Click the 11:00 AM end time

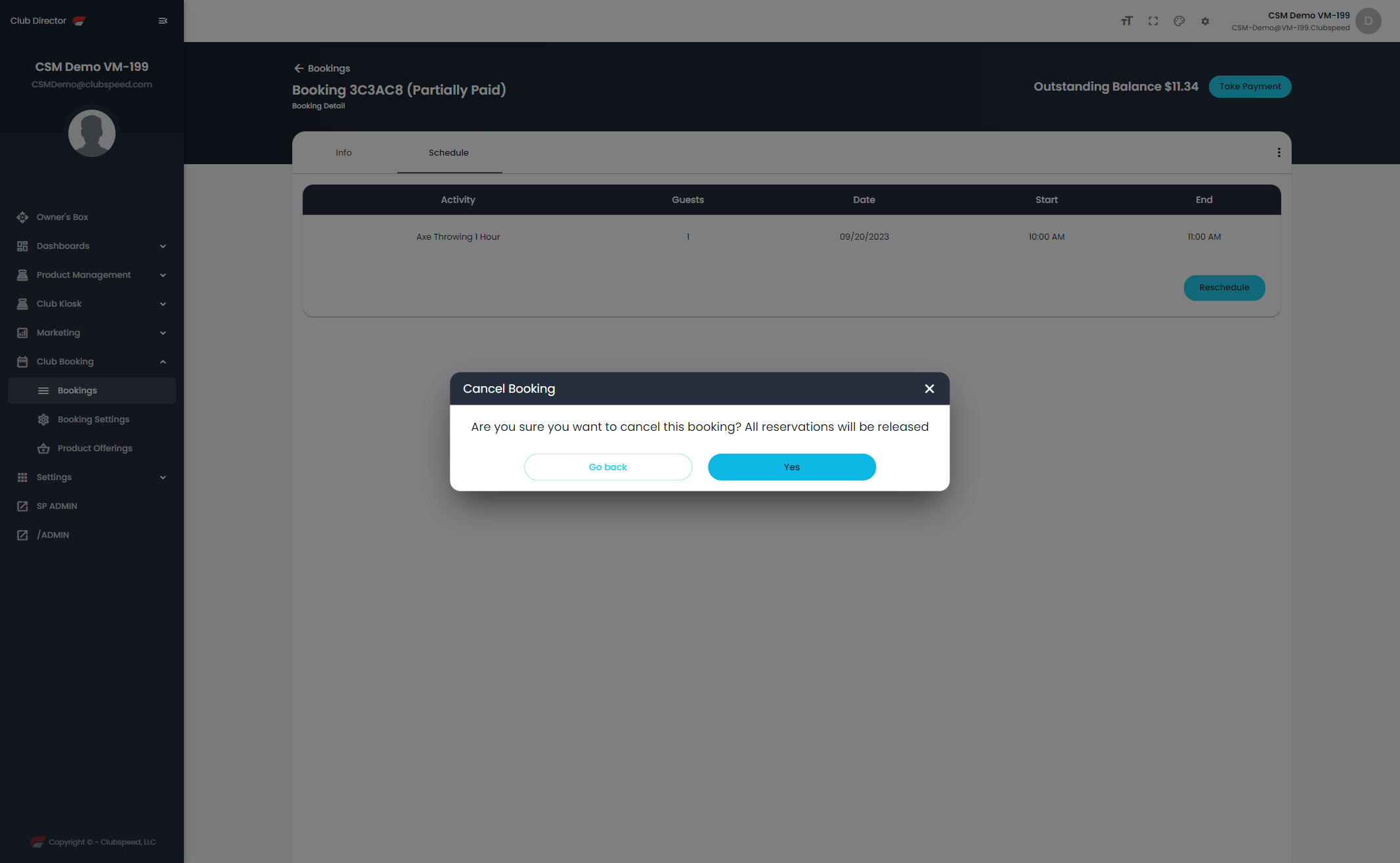point(1204,237)
